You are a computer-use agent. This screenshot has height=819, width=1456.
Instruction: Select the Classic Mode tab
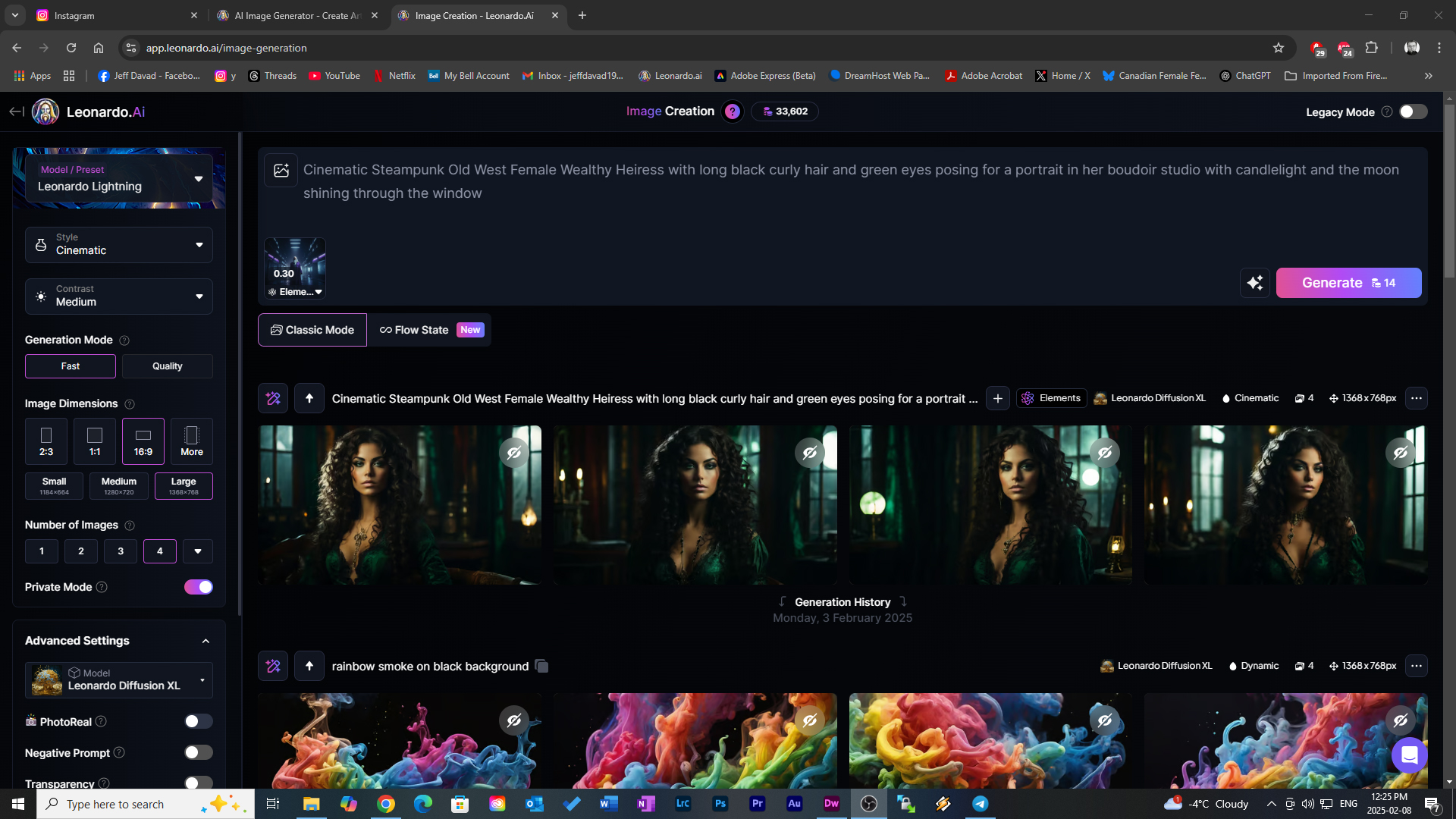312,330
